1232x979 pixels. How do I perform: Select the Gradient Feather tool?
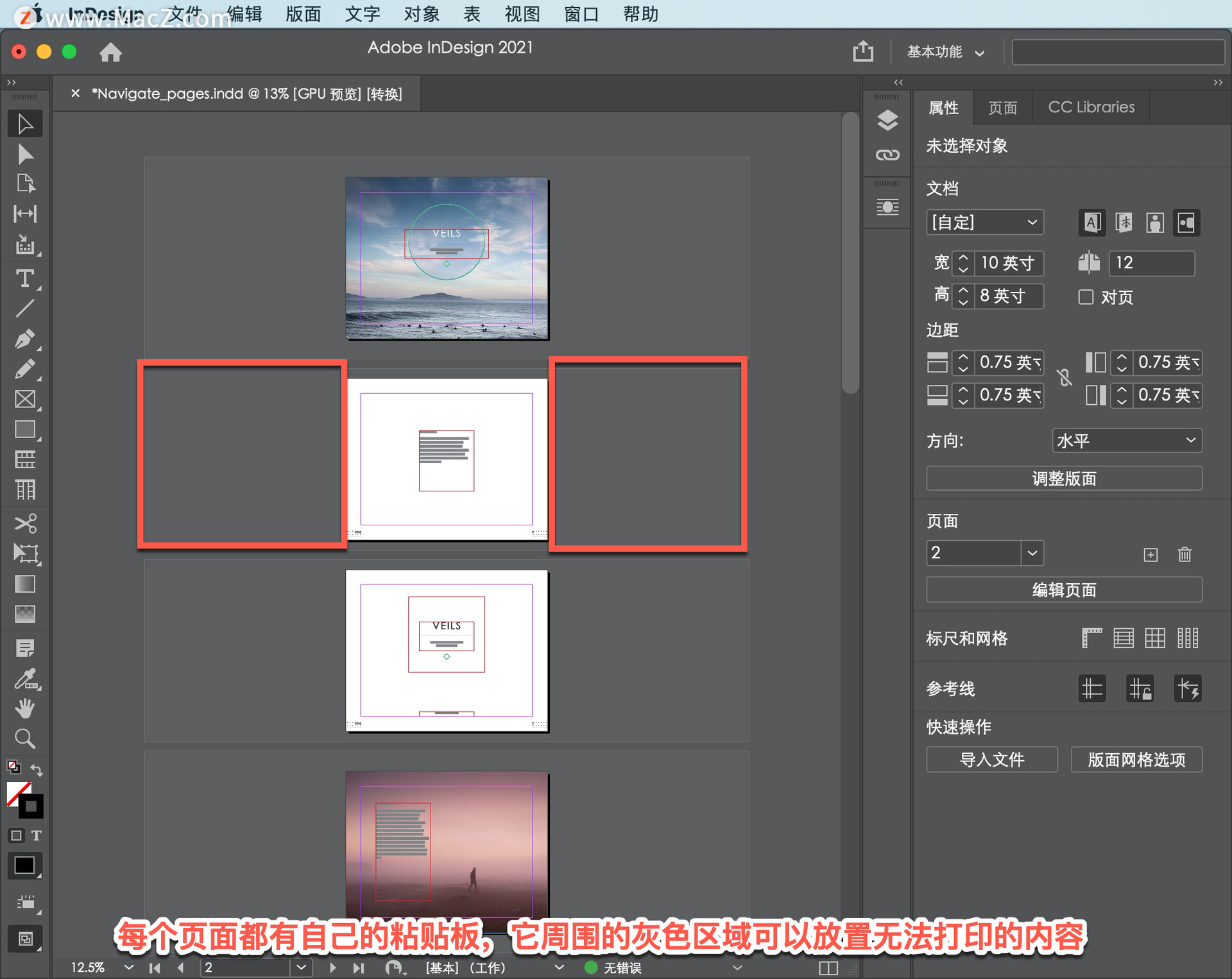coord(25,614)
